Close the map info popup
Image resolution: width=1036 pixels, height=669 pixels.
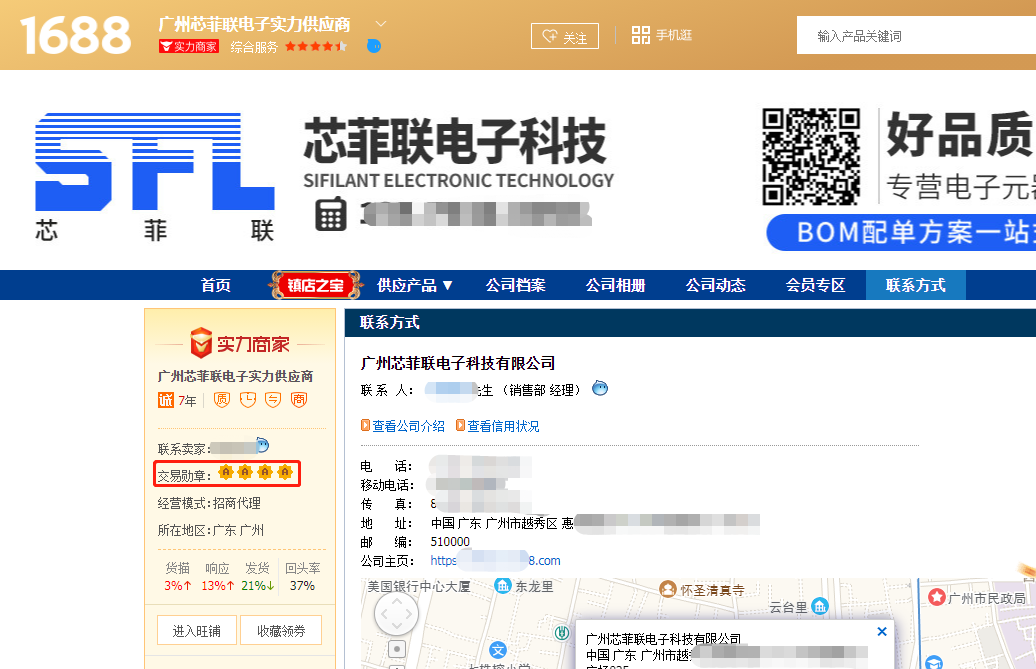point(881,631)
